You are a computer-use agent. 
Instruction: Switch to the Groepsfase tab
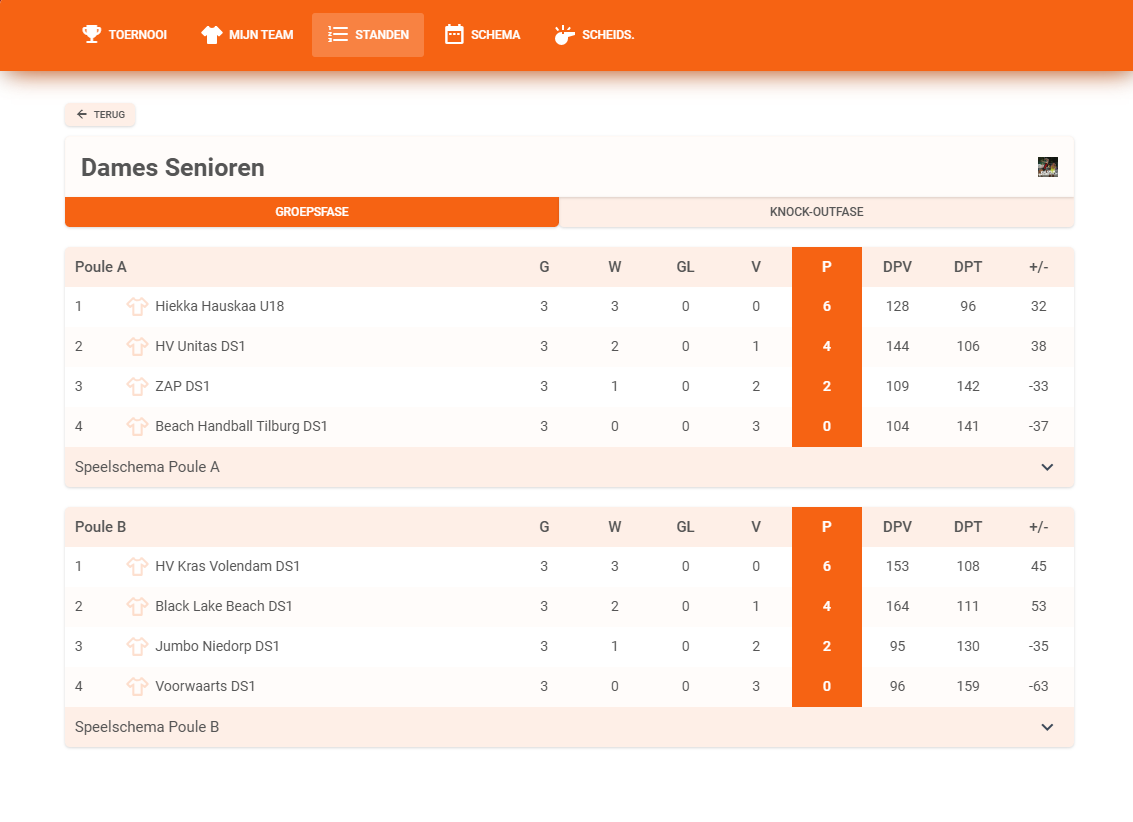pyautogui.click(x=312, y=212)
